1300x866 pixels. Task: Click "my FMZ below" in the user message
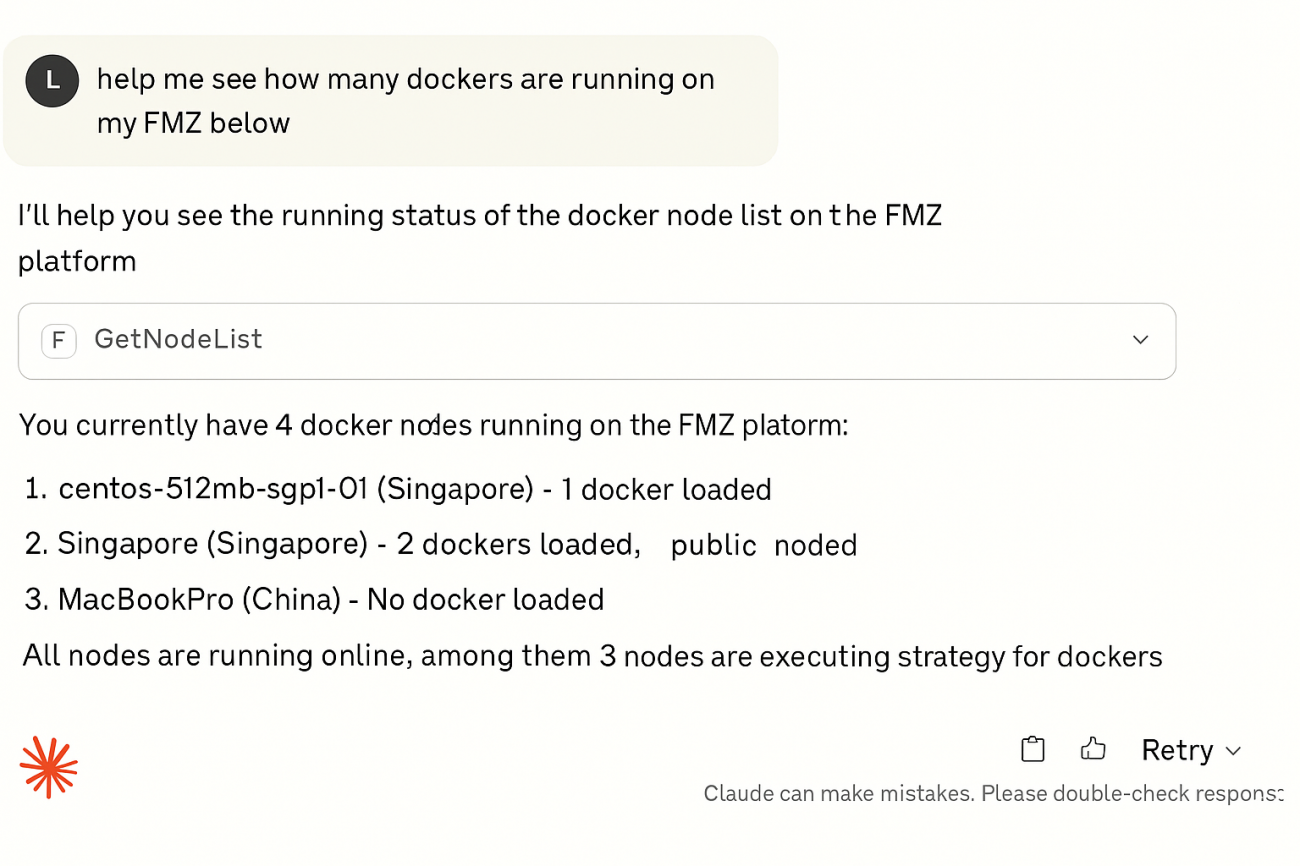pos(193,123)
